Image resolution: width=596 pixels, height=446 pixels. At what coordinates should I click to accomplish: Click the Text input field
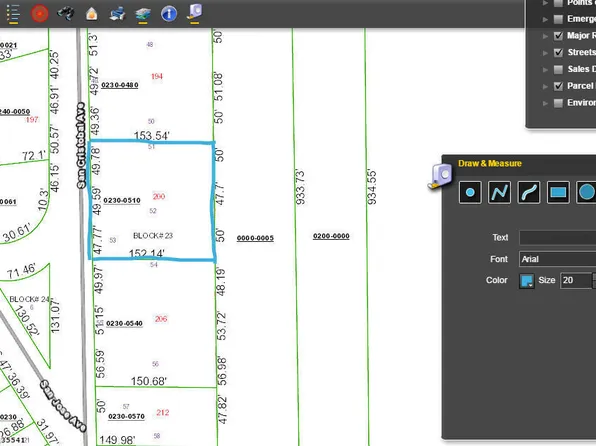pos(557,238)
